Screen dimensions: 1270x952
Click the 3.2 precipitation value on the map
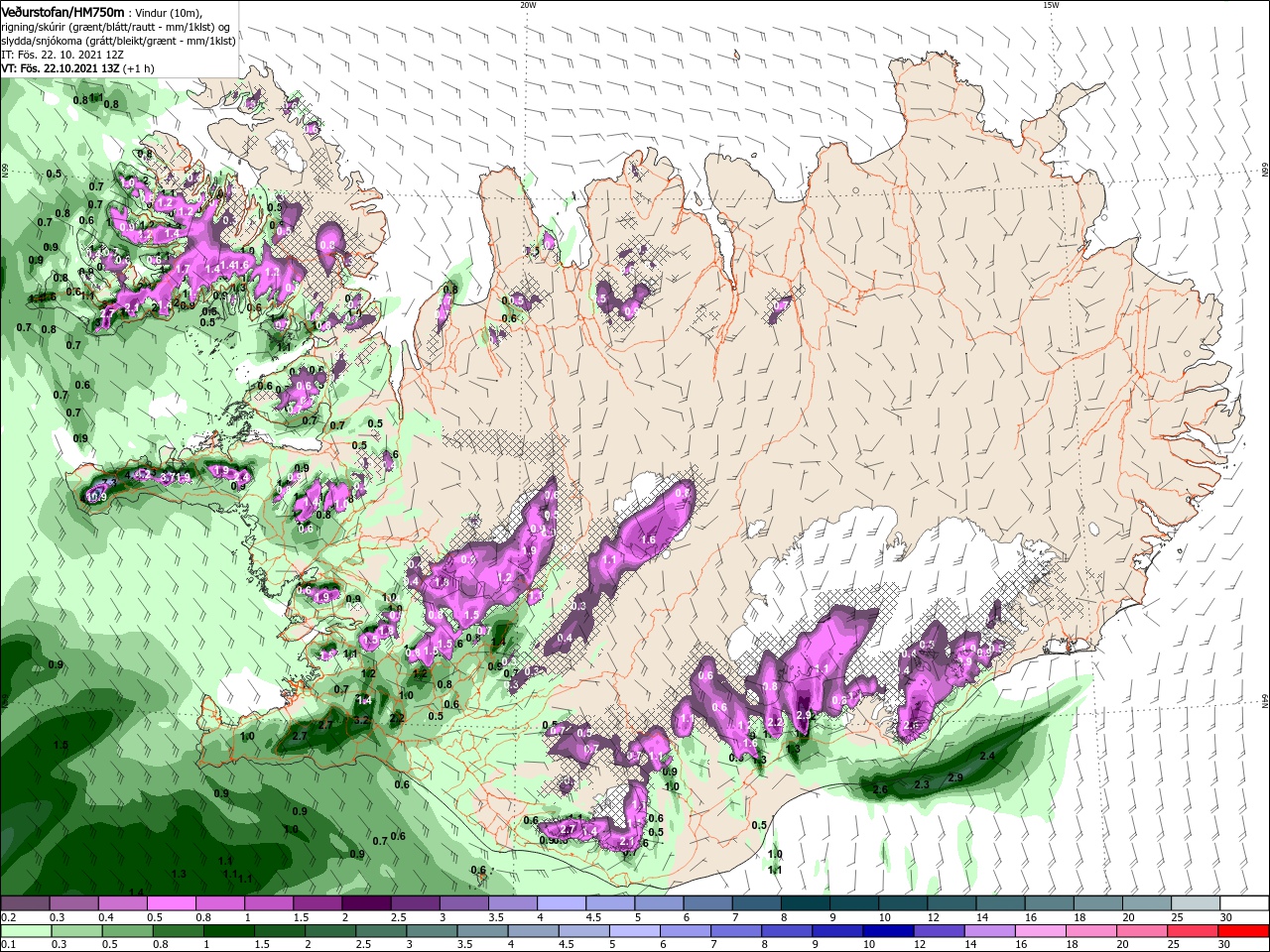point(361,720)
